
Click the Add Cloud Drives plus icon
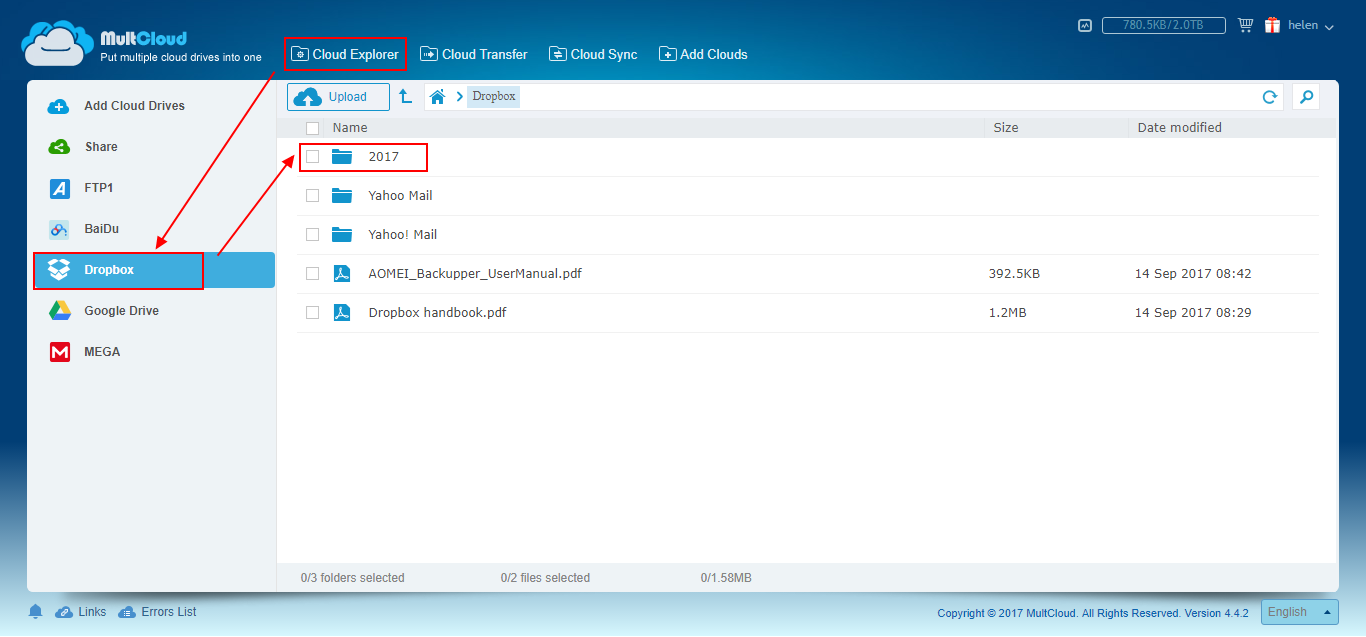point(59,106)
